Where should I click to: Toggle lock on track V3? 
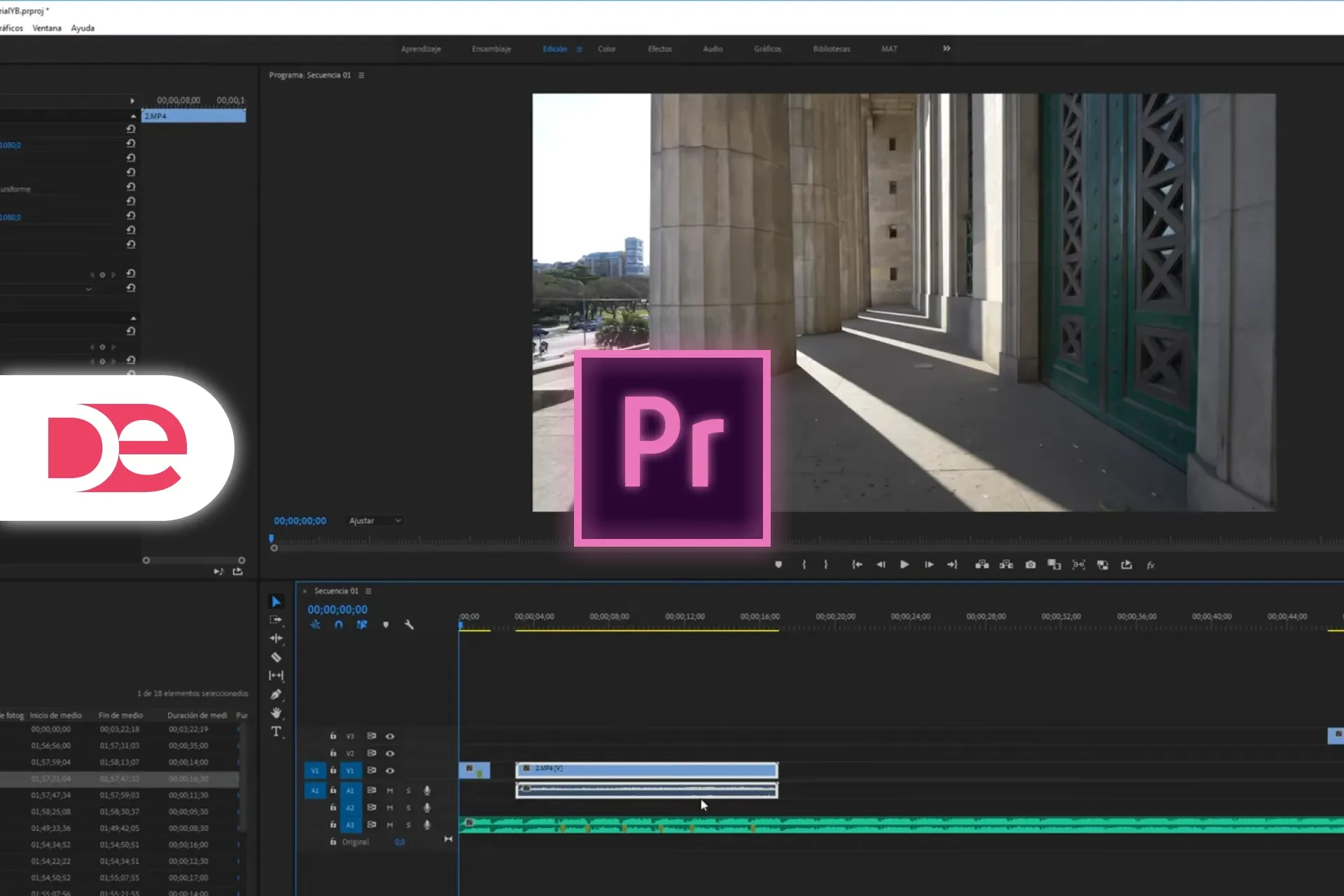[333, 736]
